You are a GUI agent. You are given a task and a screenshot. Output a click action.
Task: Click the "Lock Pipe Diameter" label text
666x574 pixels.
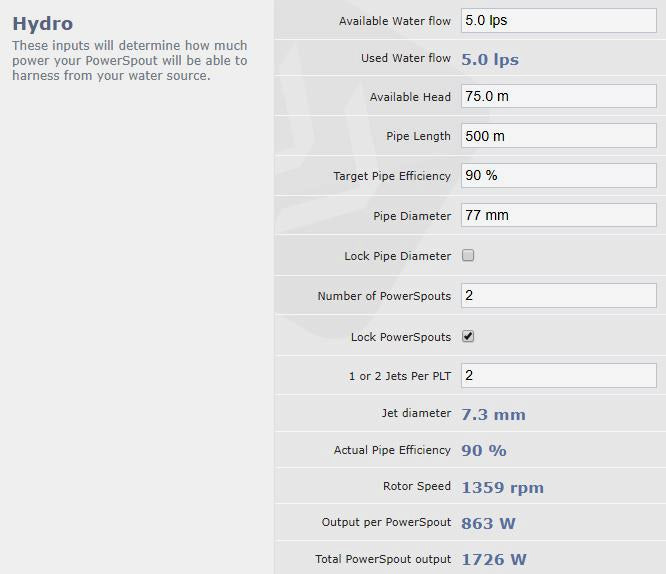pos(397,256)
